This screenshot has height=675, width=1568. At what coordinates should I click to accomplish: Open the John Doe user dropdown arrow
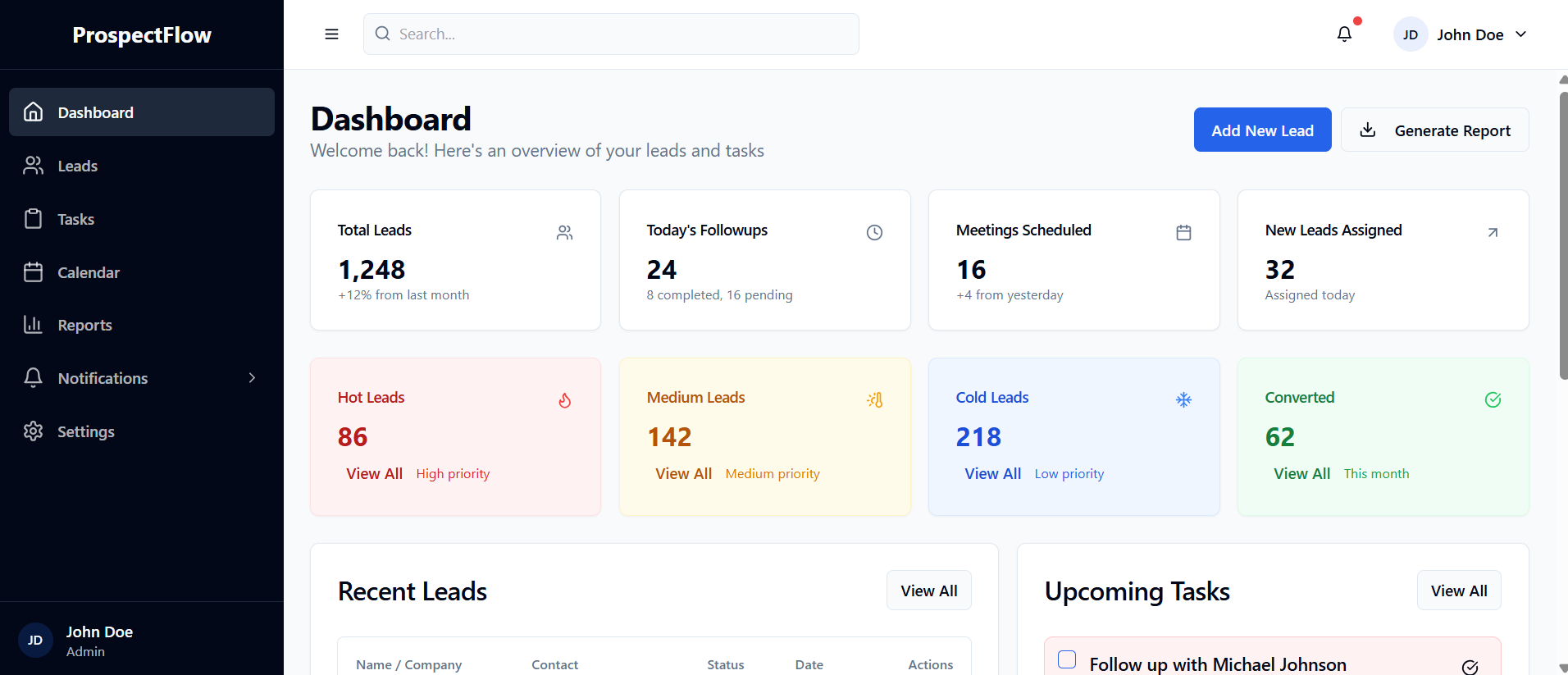(1520, 34)
